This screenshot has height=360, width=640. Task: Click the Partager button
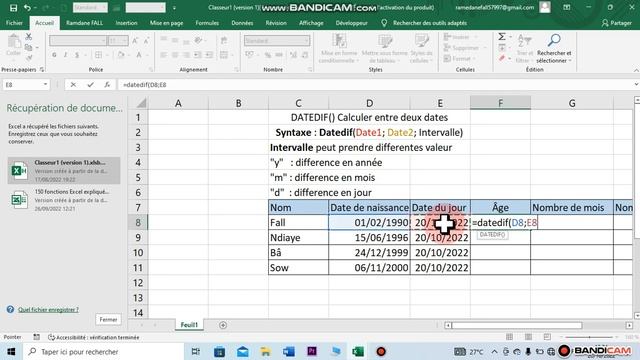[x=617, y=23]
